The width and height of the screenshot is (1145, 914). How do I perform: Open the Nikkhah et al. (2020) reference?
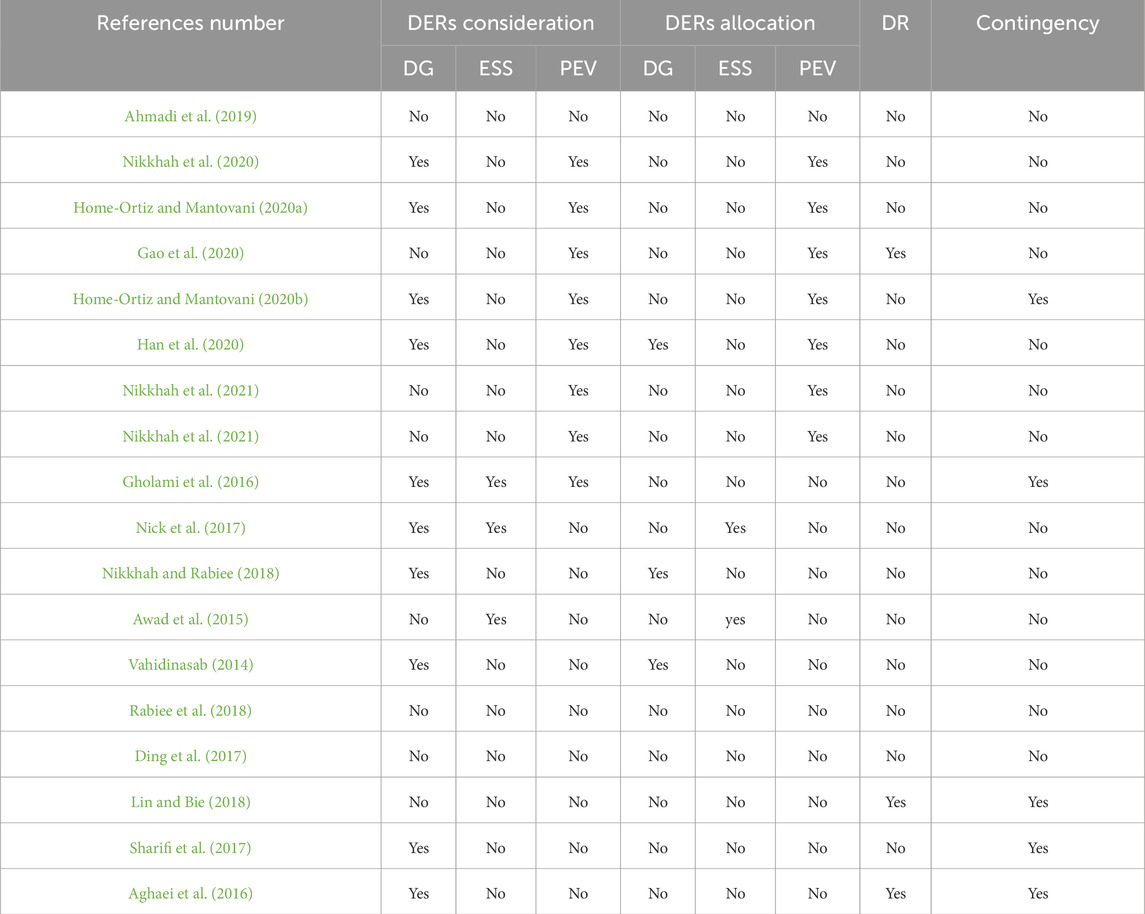191,161
